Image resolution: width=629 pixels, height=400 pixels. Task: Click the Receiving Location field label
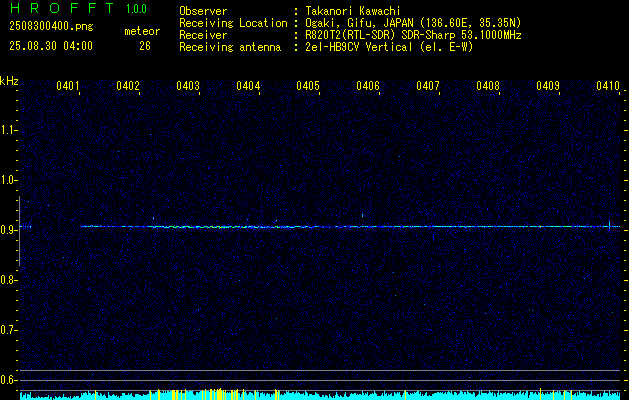(x=233, y=23)
